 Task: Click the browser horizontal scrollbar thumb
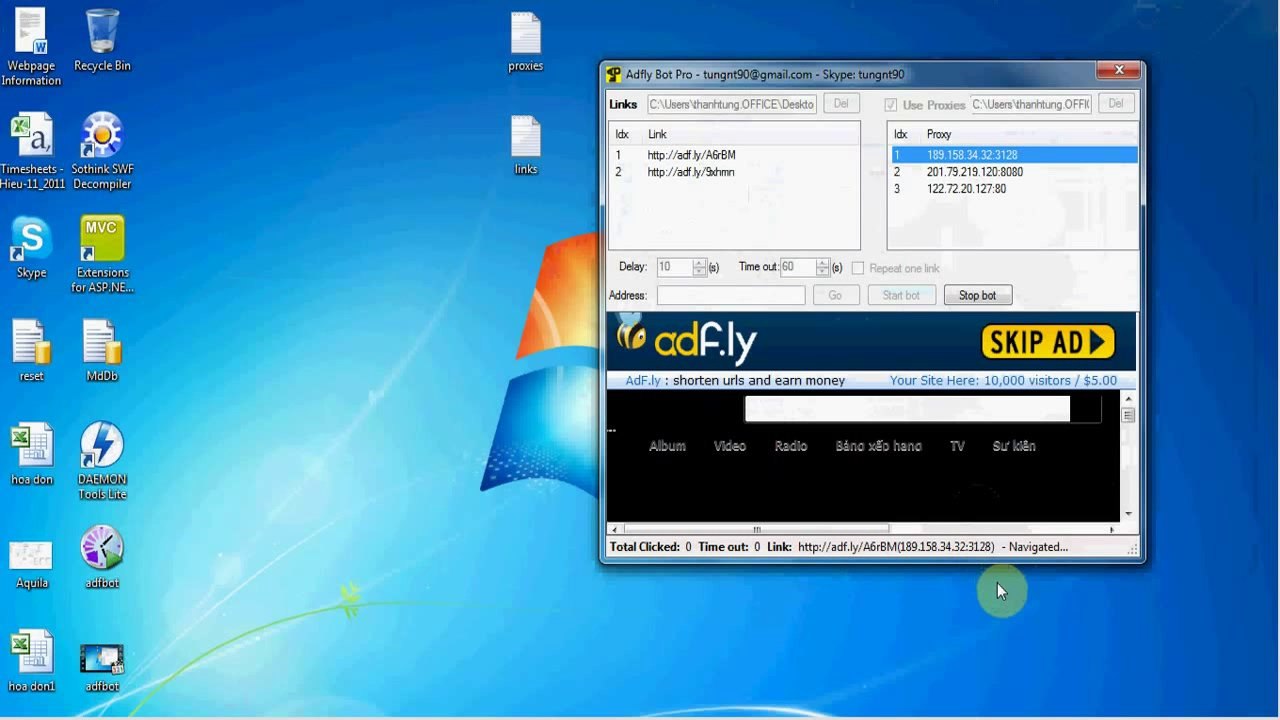tap(756, 529)
